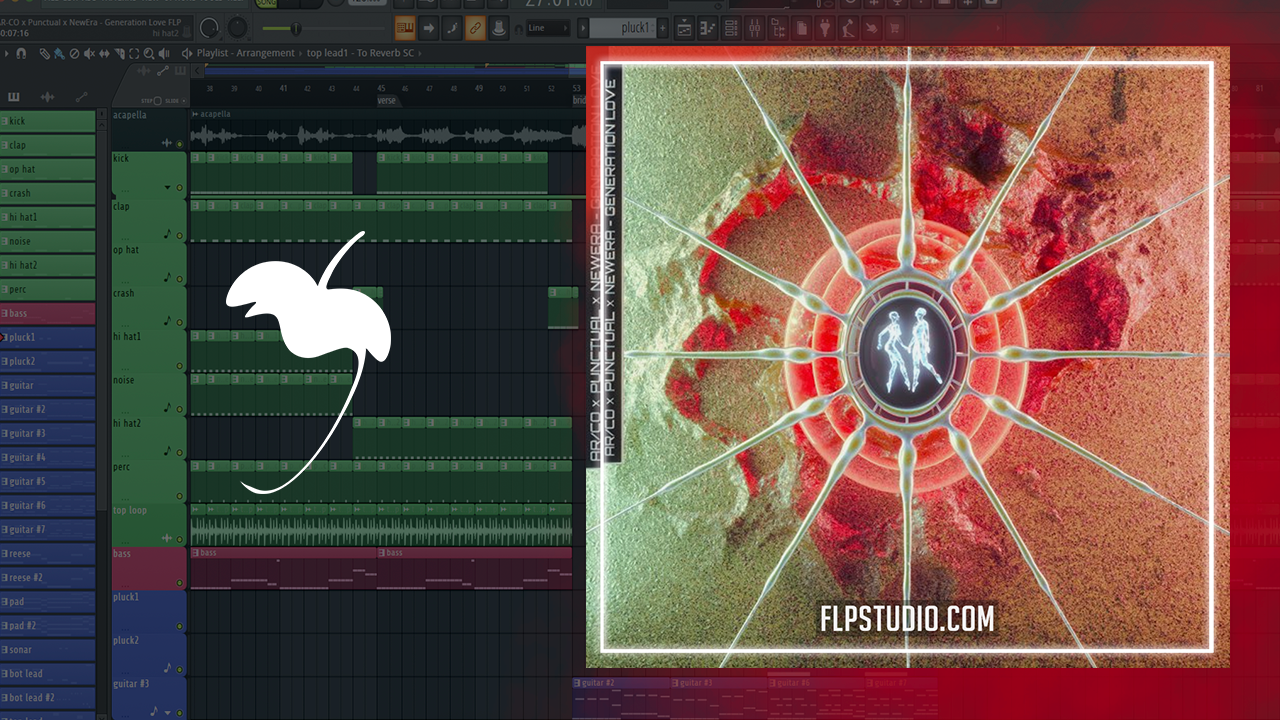1280x720 pixels.
Task: Click the acapella audio clip waveform
Action: [x=387, y=134]
